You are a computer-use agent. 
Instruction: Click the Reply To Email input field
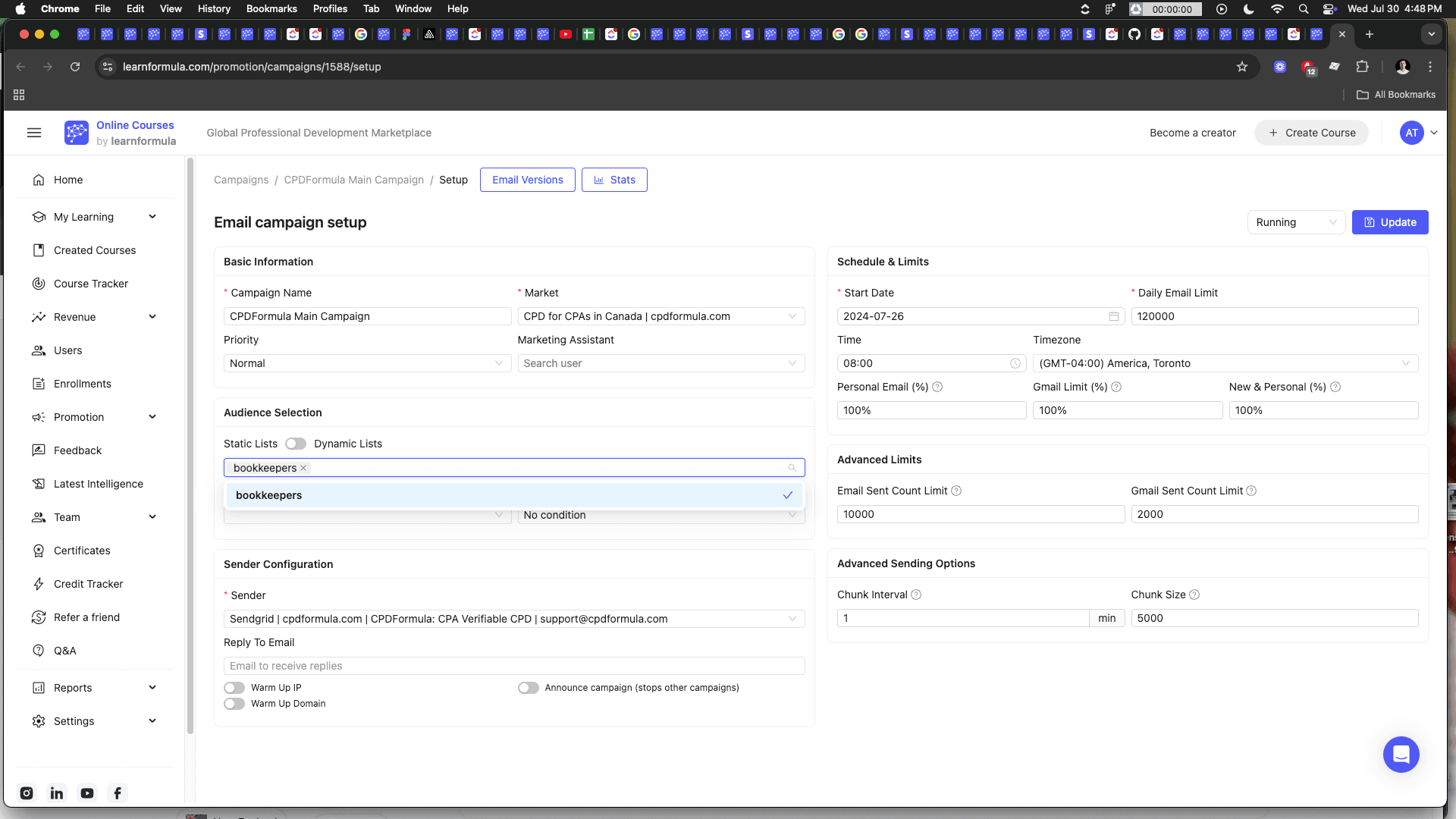514,666
